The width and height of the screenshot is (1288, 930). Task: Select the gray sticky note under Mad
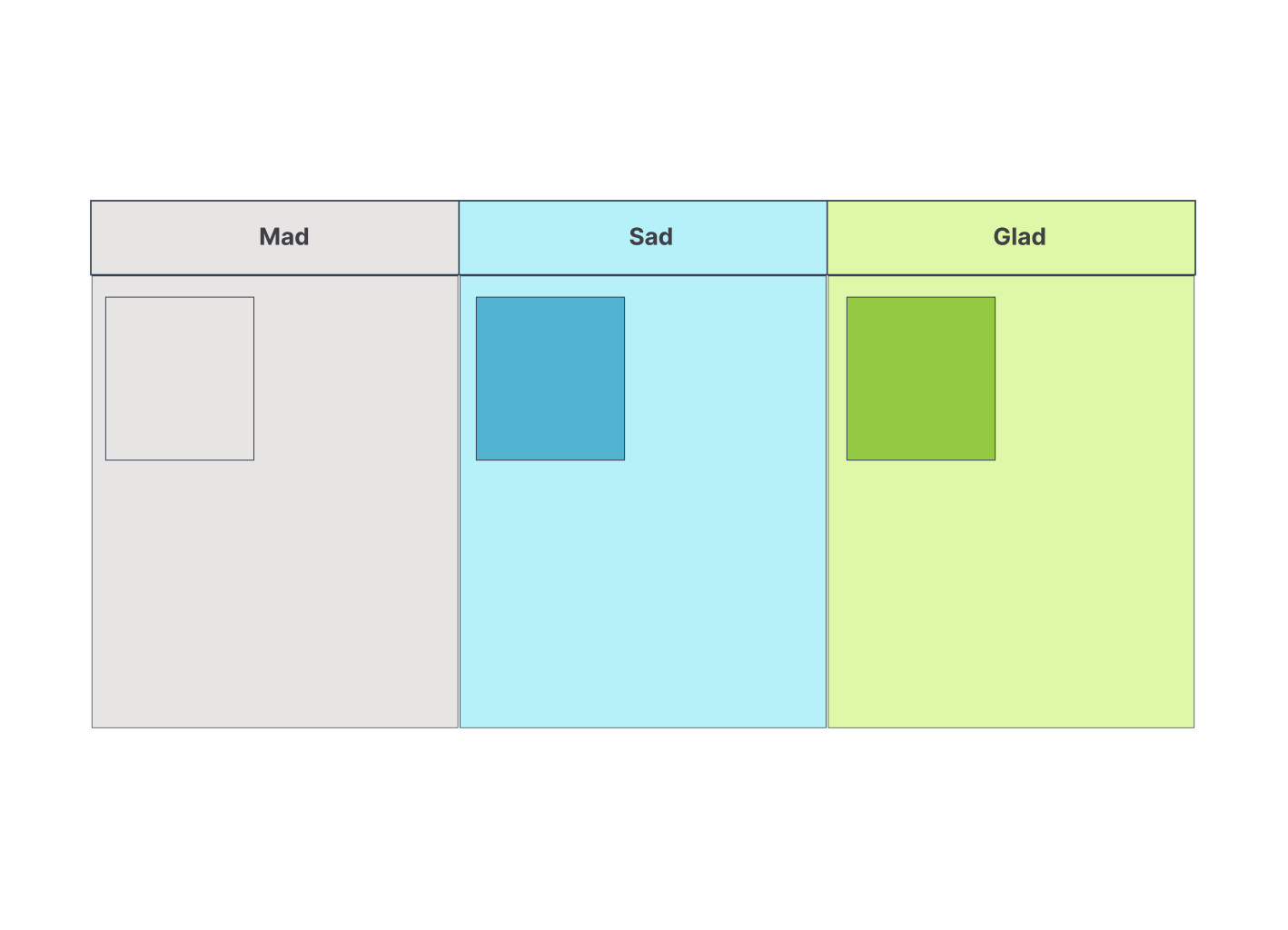(x=180, y=379)
